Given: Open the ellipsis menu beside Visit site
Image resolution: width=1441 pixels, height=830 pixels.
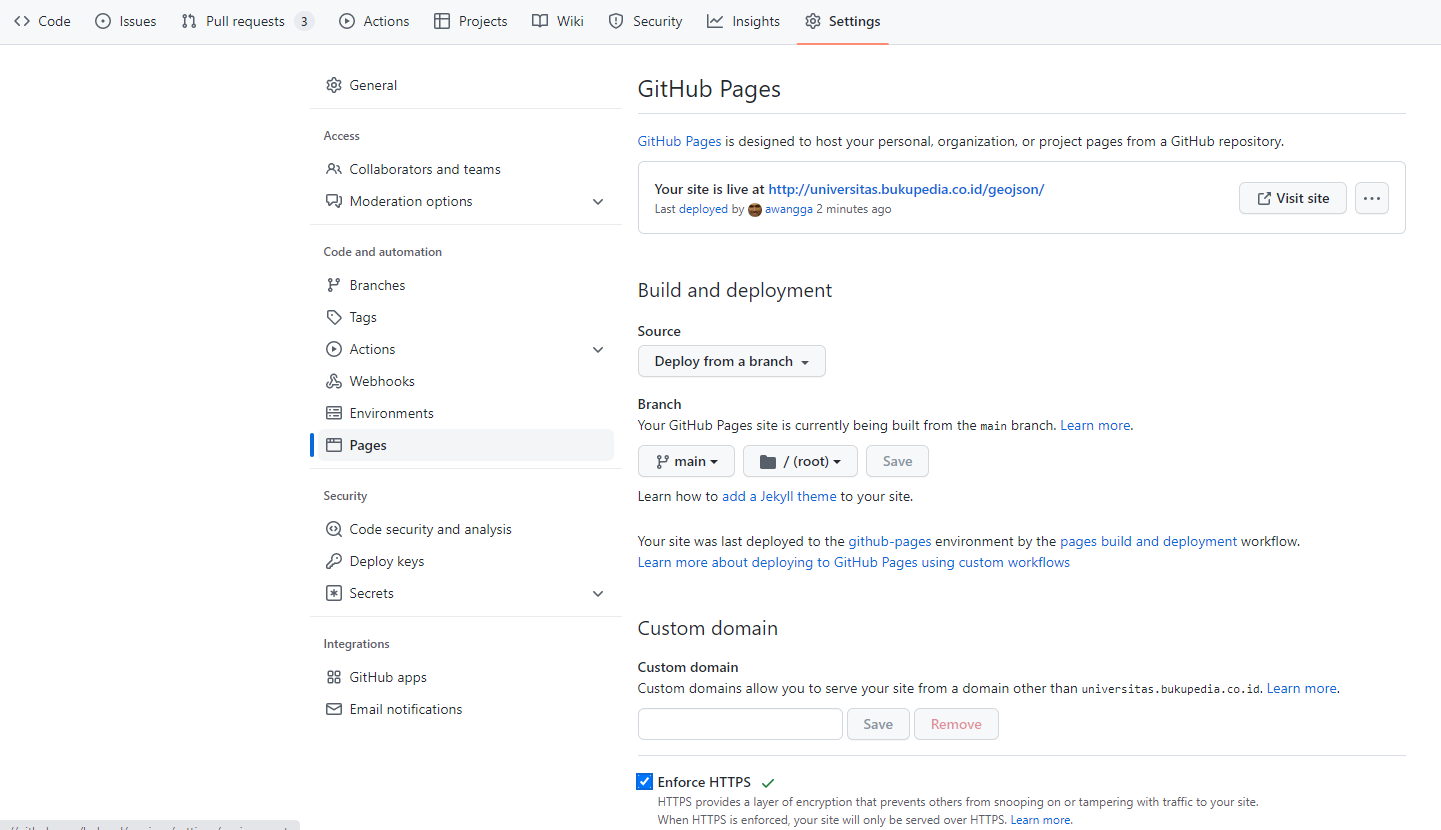Looking at the screenshot, I should [1371, 197].
